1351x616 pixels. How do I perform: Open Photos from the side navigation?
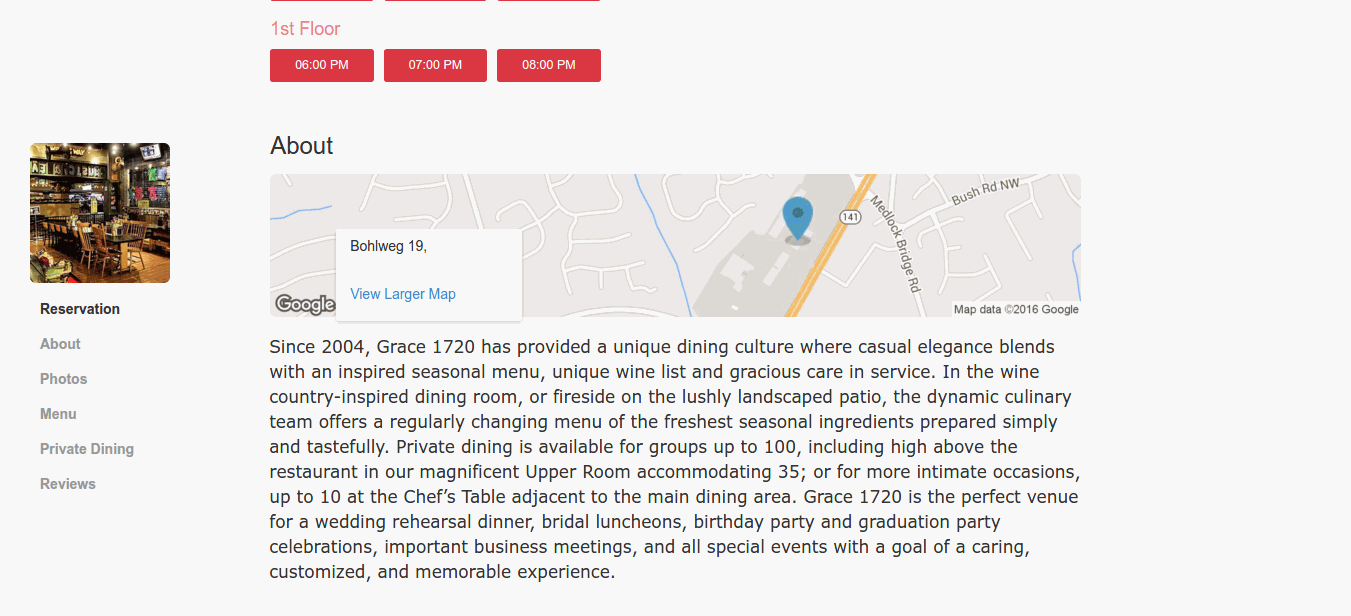coord(64,379)
